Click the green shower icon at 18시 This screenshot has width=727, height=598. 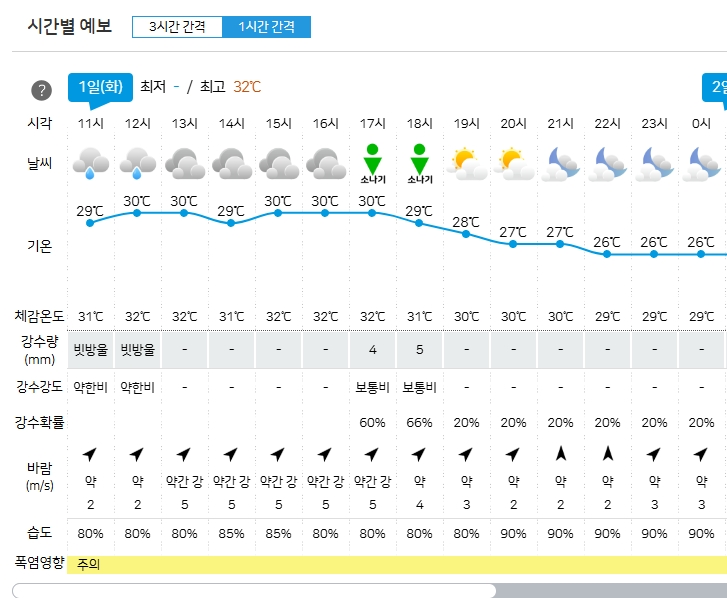click(x=419, y=163)
